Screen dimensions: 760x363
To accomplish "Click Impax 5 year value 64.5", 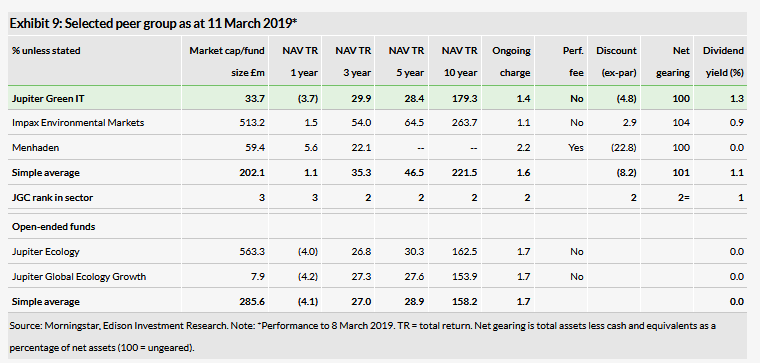I will 414,123.
